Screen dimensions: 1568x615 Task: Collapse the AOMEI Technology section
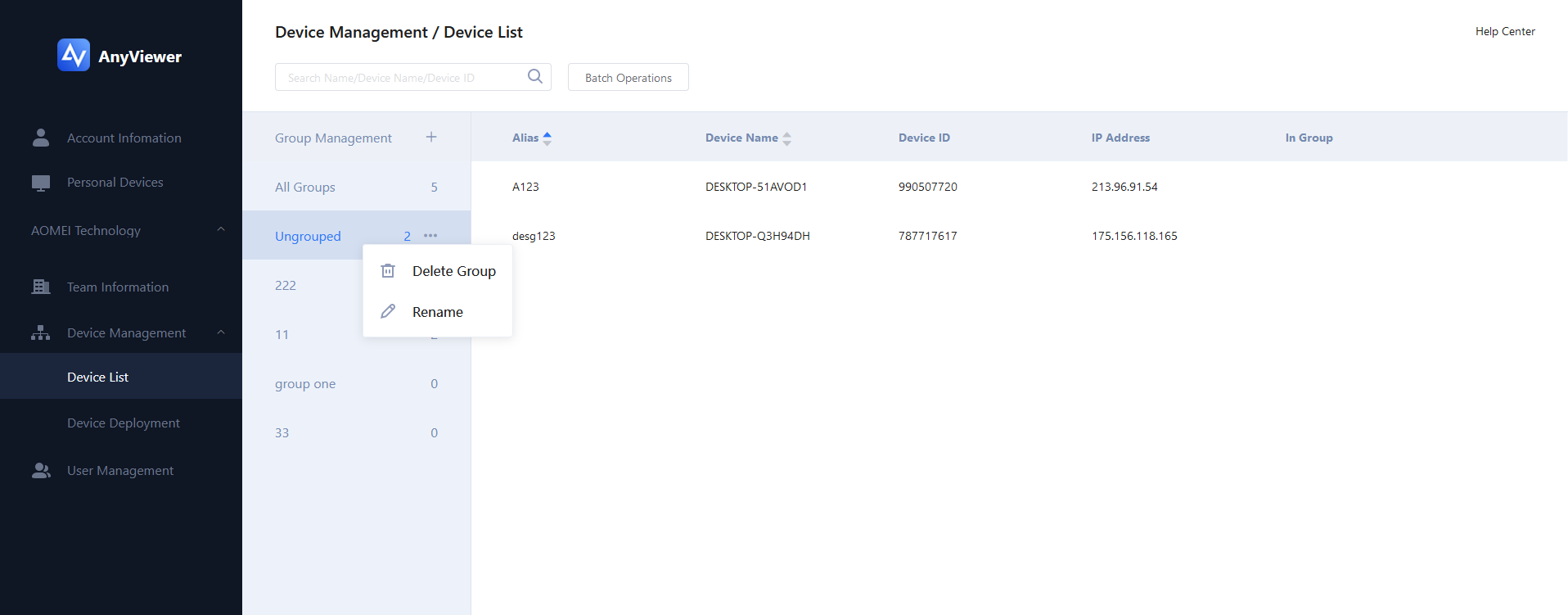pyautogui.click(x=220, y=230)
